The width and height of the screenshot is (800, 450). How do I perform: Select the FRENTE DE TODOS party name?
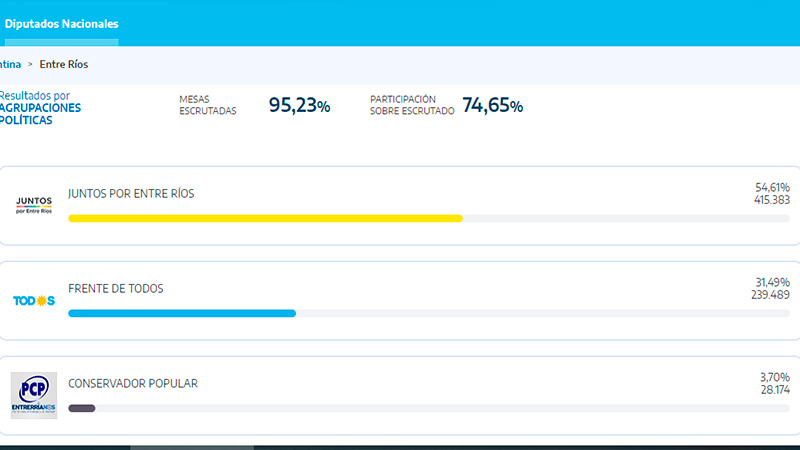[116, 289]
